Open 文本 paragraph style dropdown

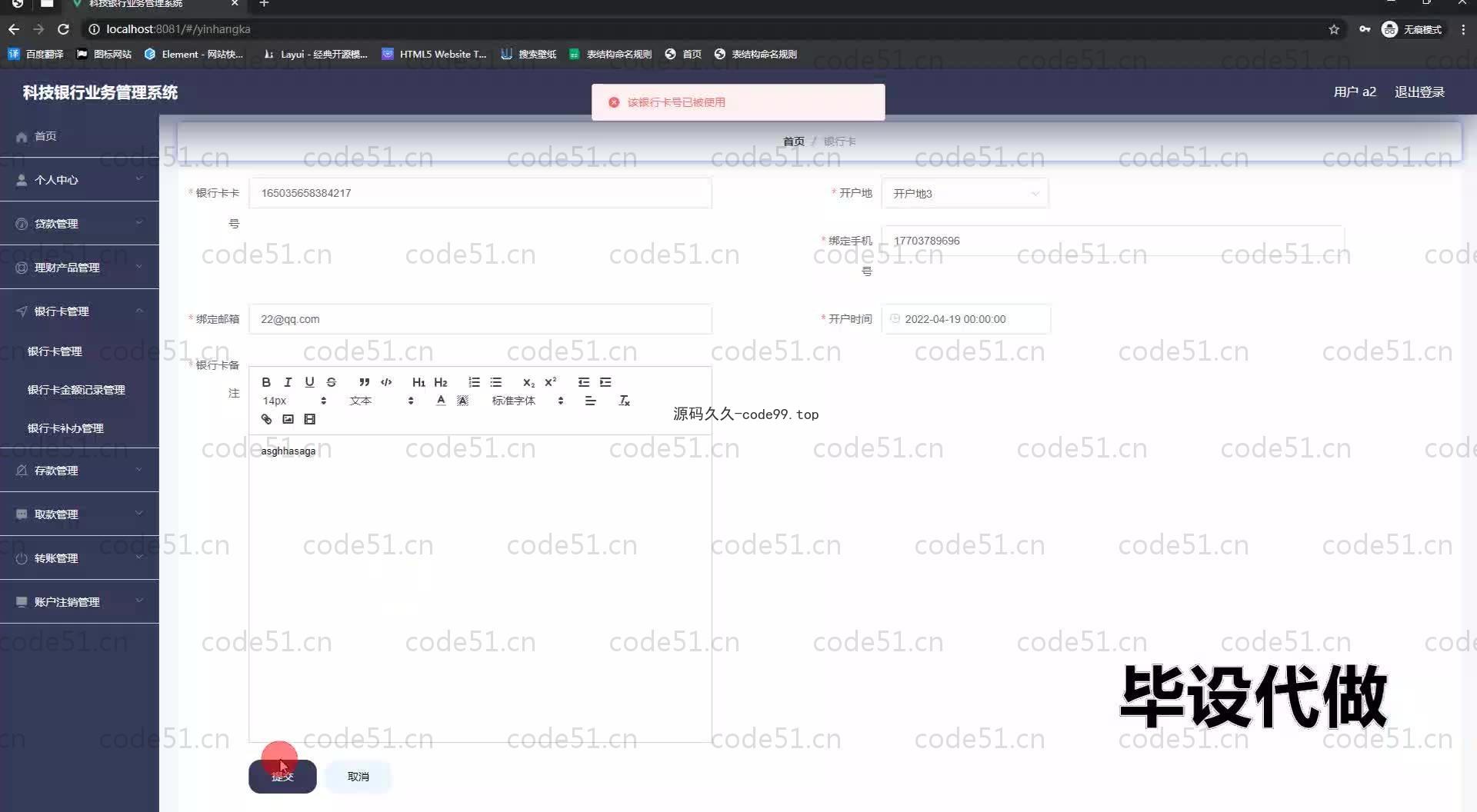coord(382,401)
